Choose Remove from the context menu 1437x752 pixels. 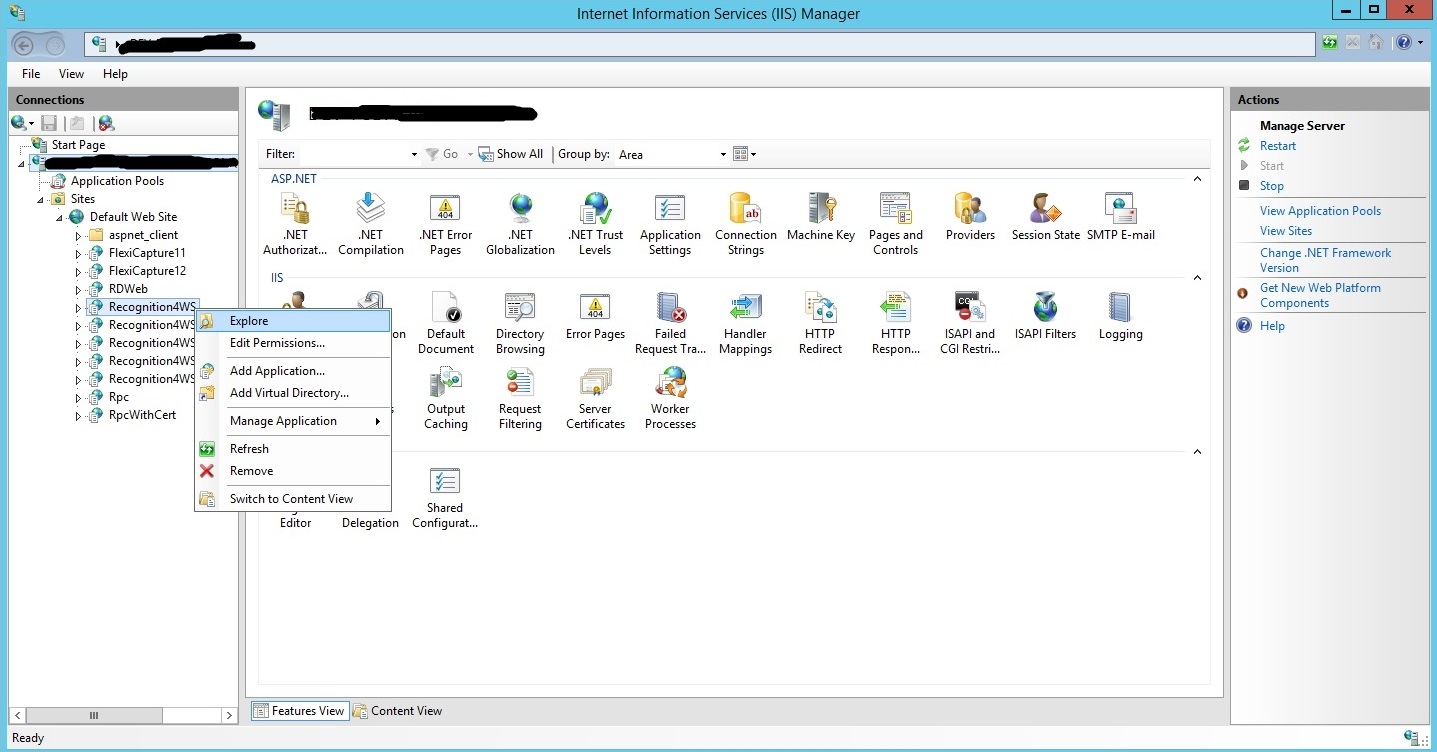pyautogui.click(x=292, y=471)
